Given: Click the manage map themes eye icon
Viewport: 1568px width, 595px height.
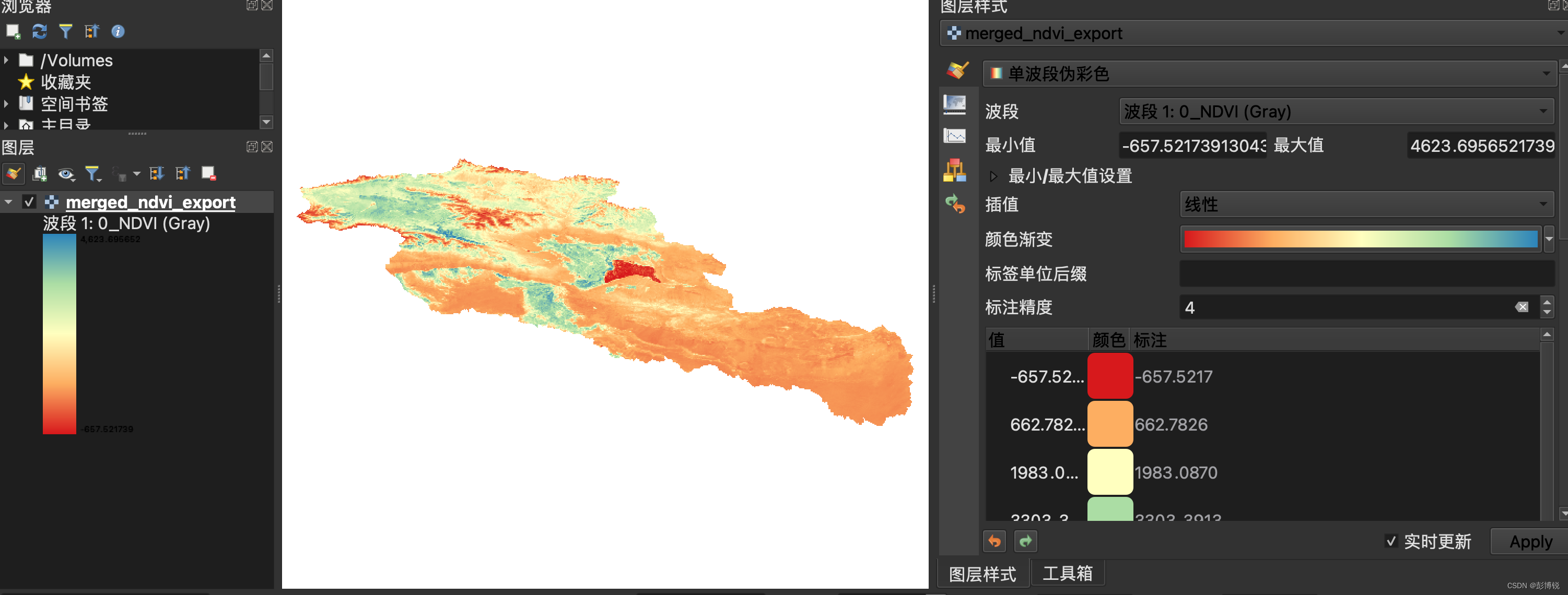Looking at the screenshot, I should (66, 173).
